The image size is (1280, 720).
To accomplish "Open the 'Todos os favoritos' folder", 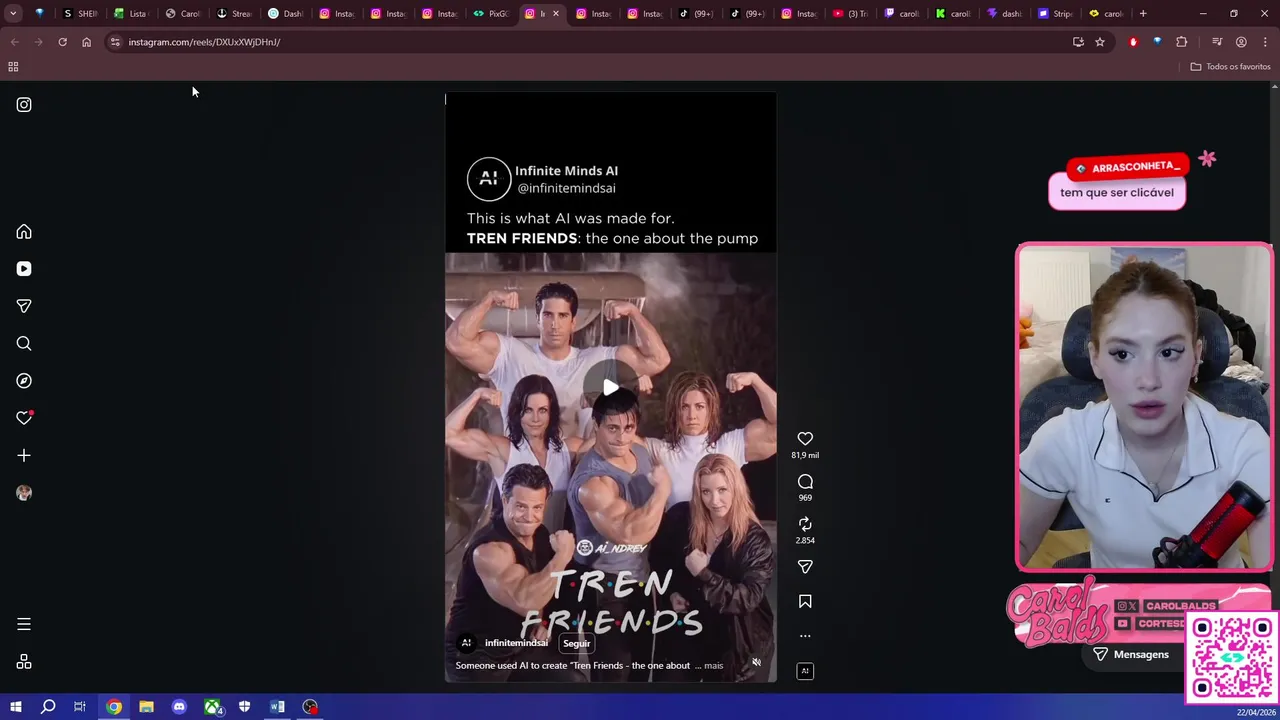I will tap(1230, 67).
